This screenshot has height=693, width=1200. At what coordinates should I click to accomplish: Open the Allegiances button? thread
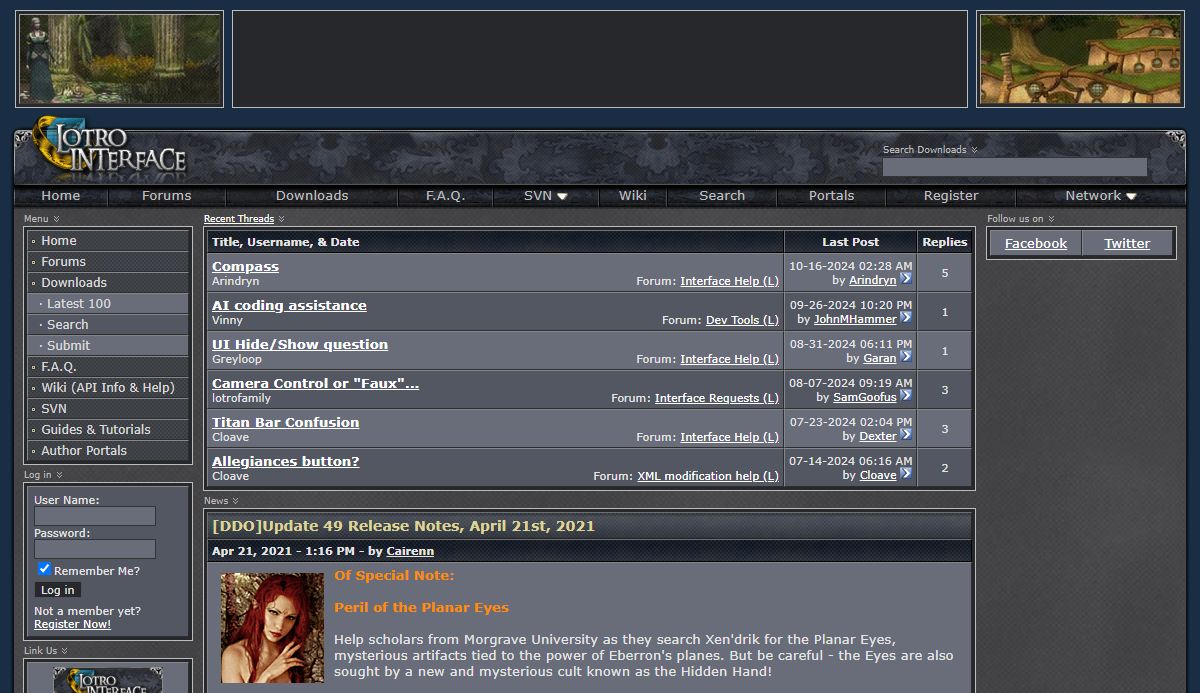click(x=285, y=461)
